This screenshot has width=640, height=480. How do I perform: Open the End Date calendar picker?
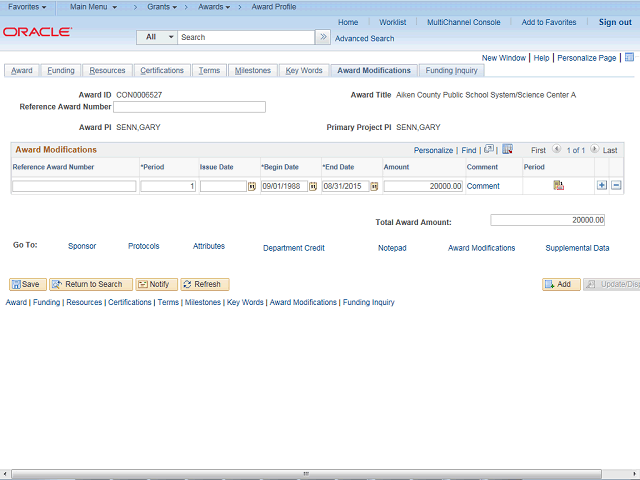[374, 187]
